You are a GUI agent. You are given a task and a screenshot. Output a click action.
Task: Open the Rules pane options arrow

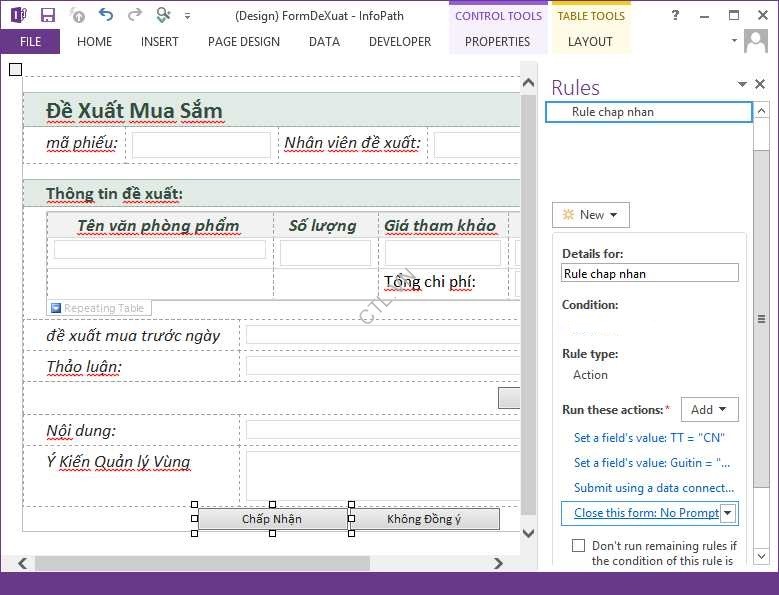742,85
